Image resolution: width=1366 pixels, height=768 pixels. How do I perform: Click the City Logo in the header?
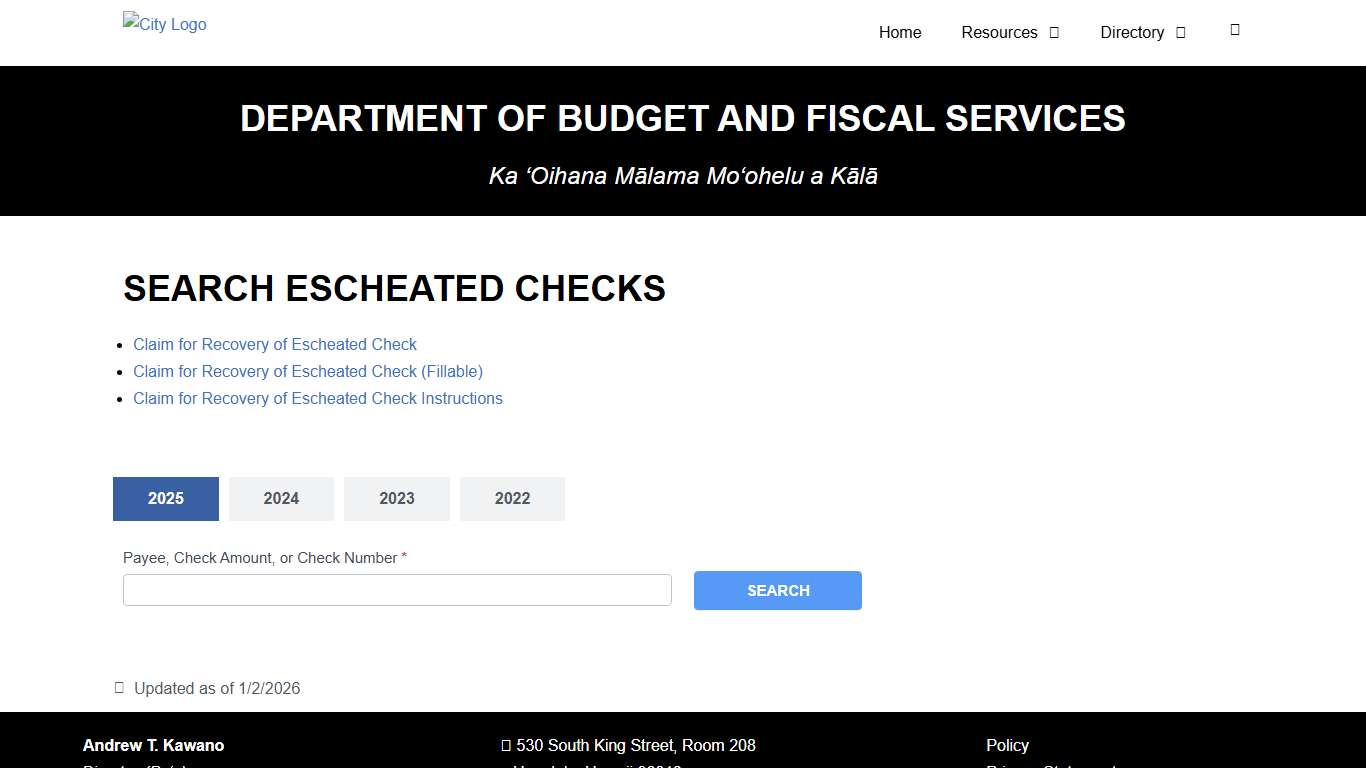(x=164, y=23)
